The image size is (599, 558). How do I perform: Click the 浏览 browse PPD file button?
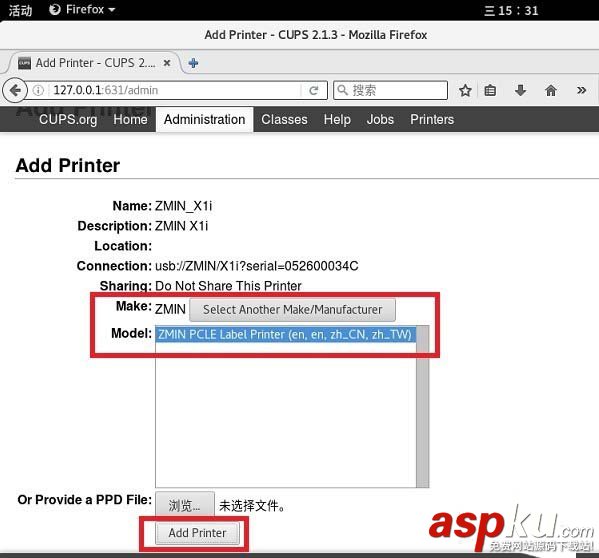point(185,505)
